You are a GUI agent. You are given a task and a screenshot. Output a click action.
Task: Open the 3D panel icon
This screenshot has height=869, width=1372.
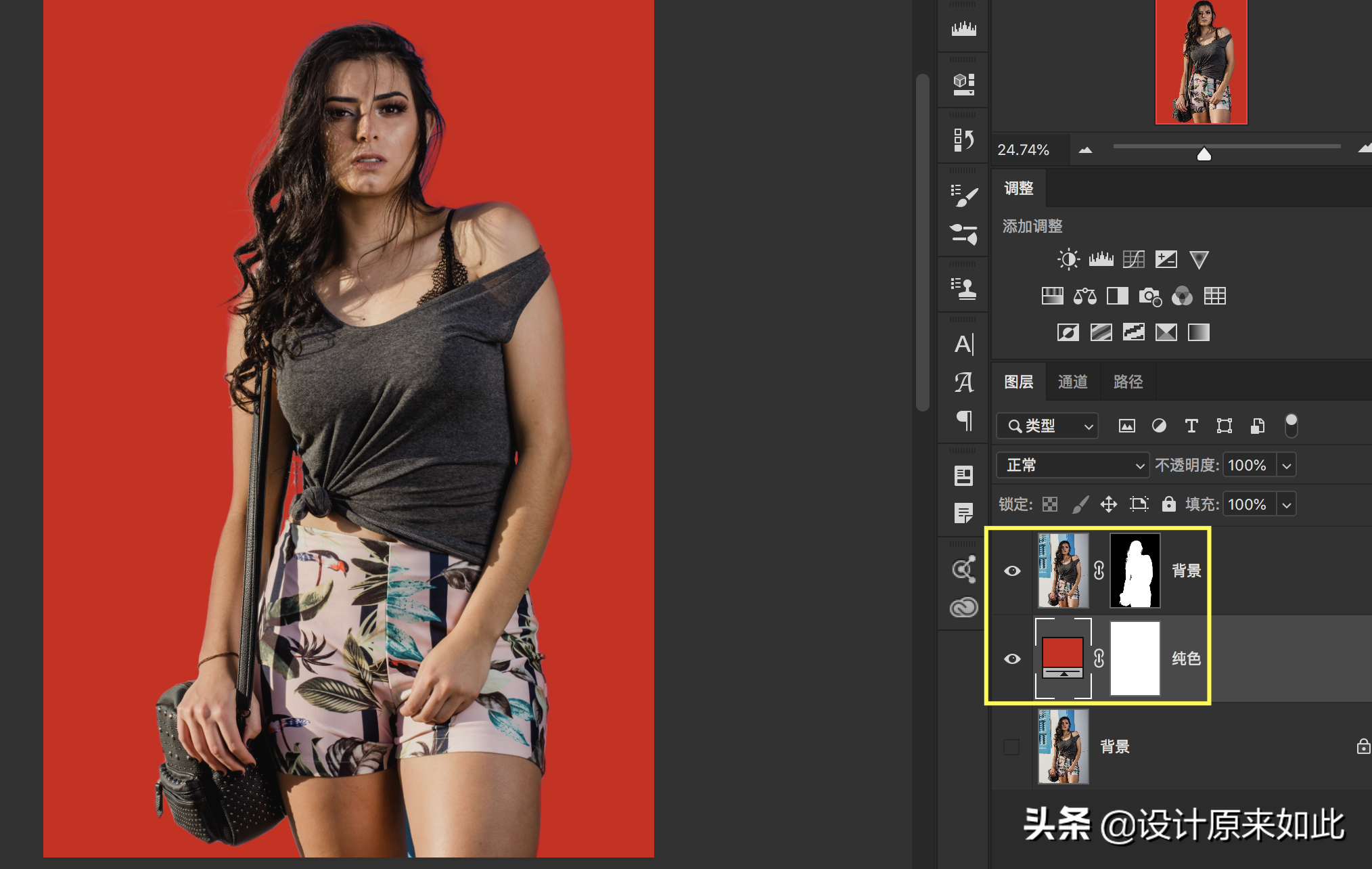(963, 84)
